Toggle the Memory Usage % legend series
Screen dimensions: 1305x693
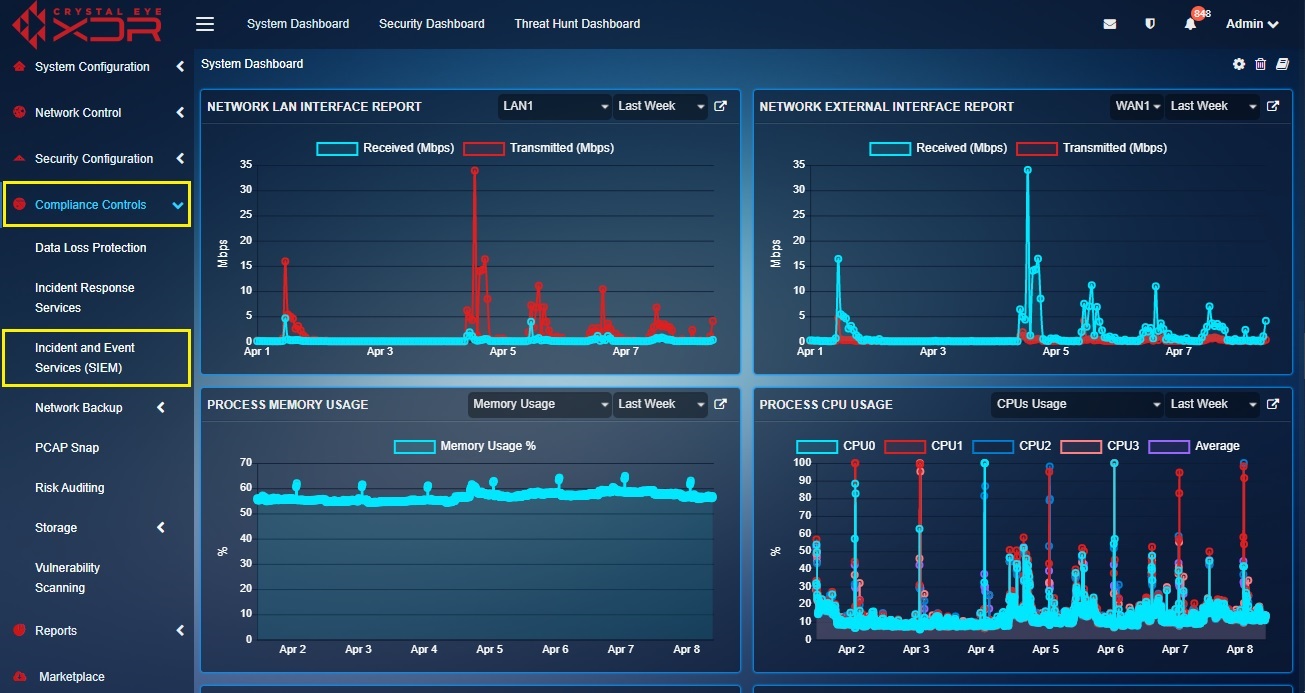pos(465,446)
